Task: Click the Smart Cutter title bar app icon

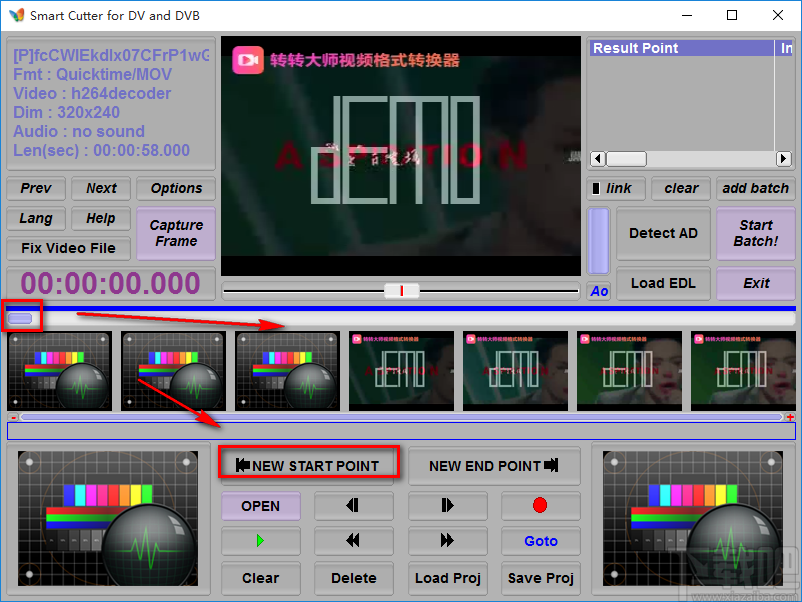Action: (16, 15)
